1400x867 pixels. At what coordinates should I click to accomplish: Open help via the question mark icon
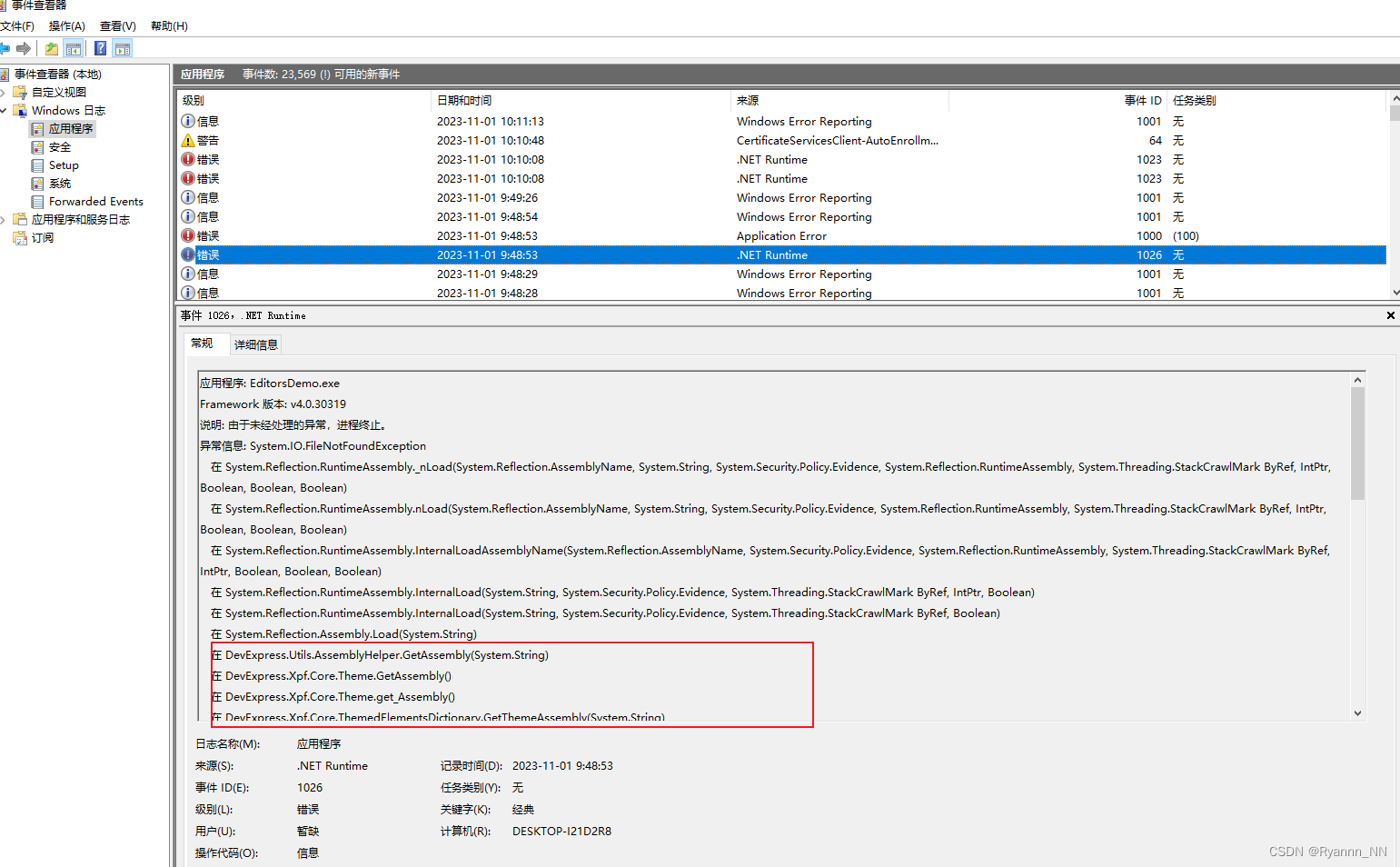tap(100, 48)
